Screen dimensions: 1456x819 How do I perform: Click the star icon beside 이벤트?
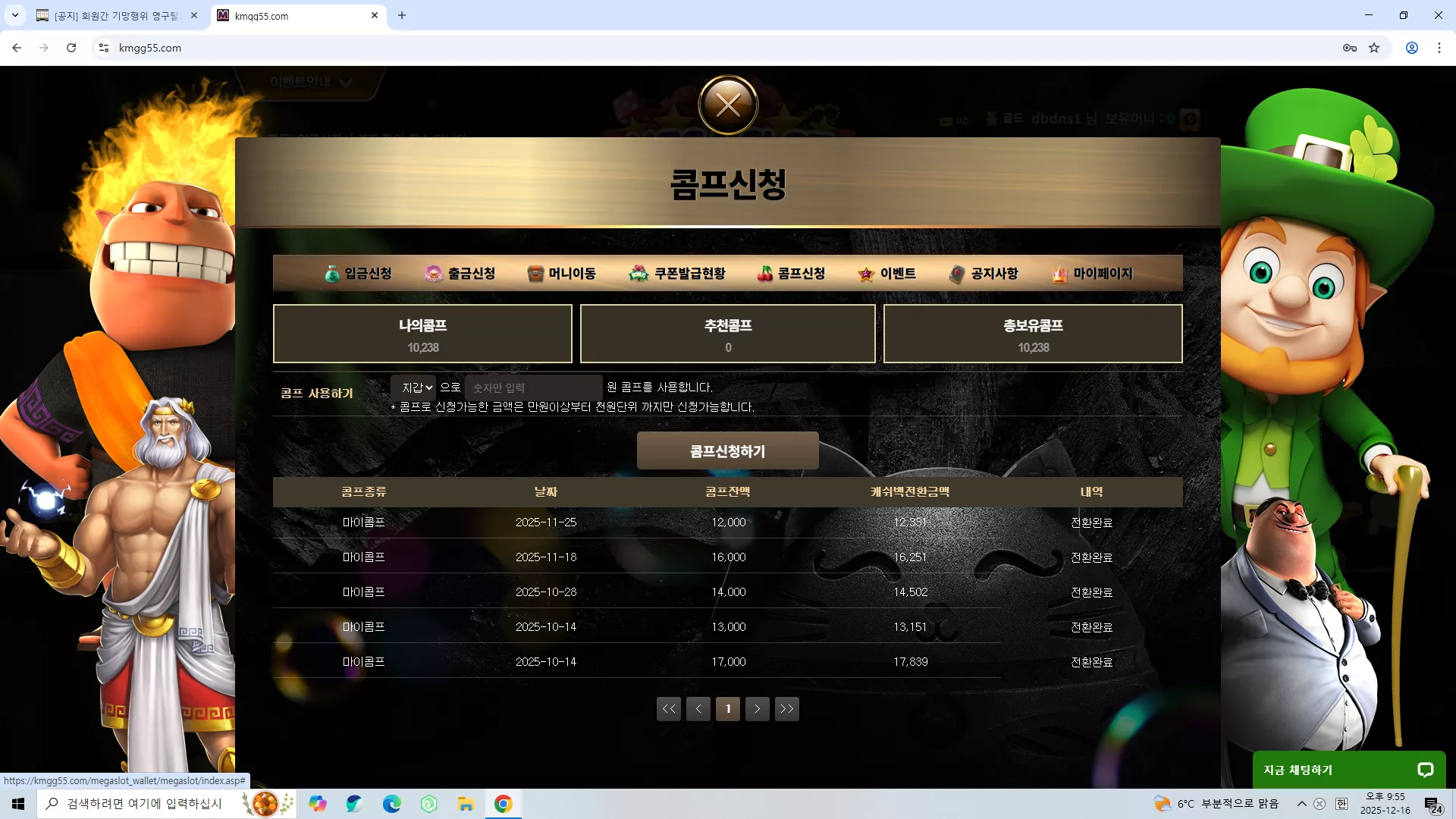(x=866, y=274)
